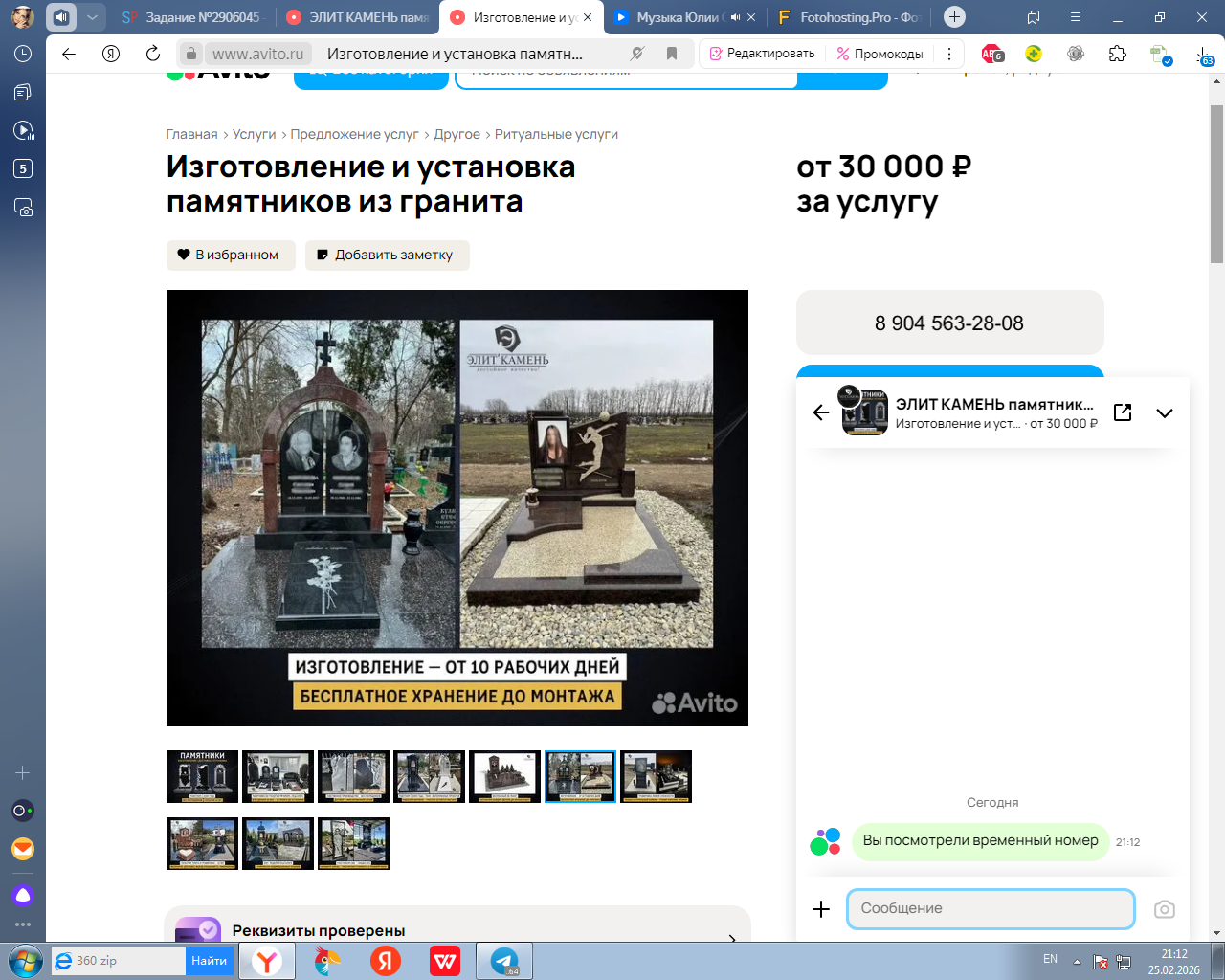Open the AdBlock extension icon

pos(992,54)
